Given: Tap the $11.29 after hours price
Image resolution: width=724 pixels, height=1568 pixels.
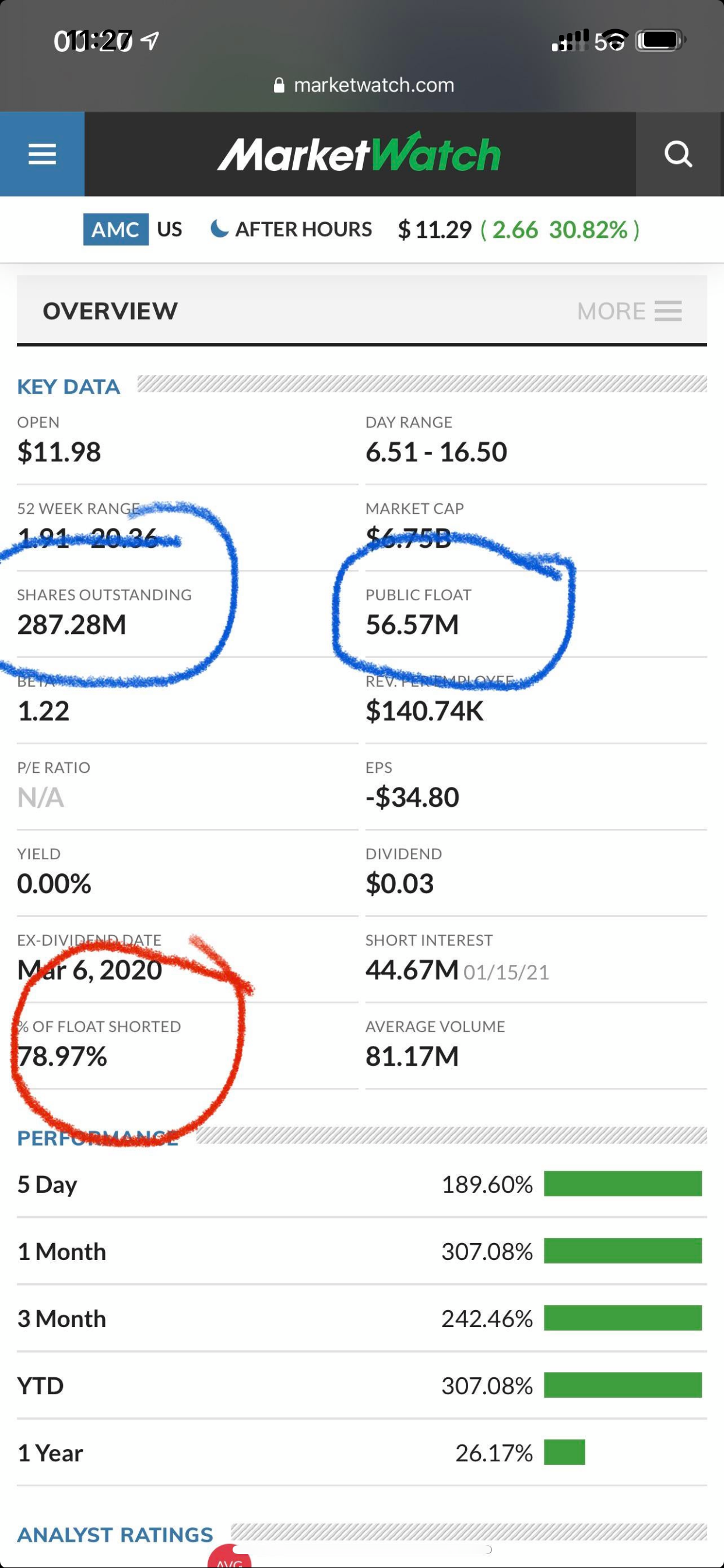Looking at the screenshot, I should 434,229.
